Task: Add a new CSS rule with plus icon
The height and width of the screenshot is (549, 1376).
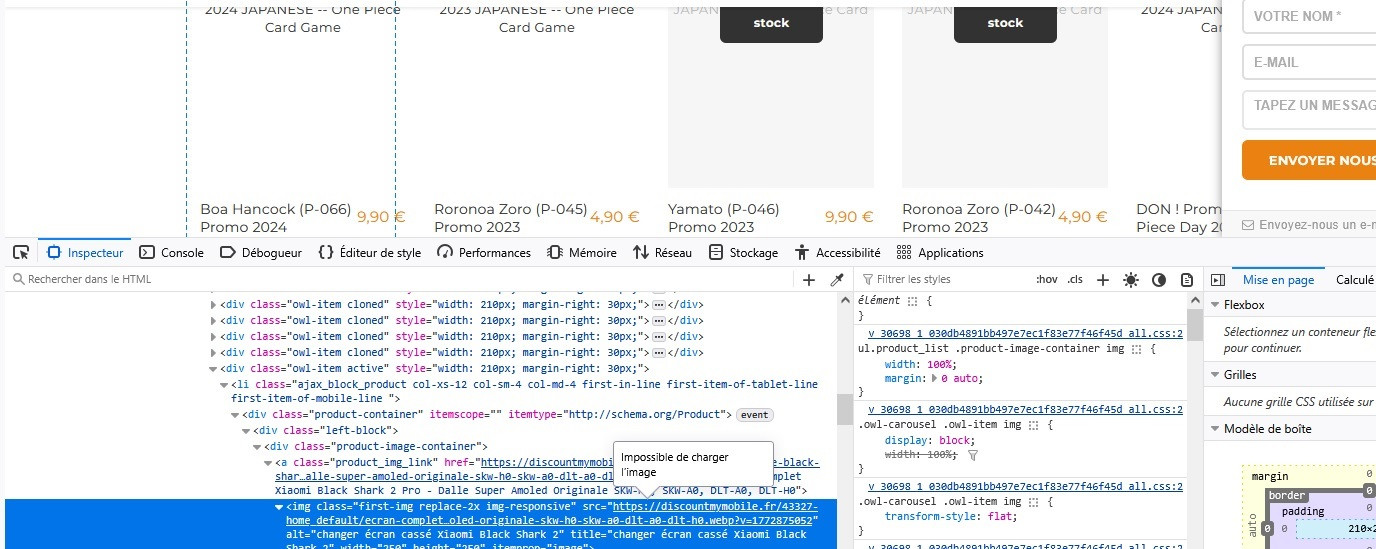Action: [1102, 280]
